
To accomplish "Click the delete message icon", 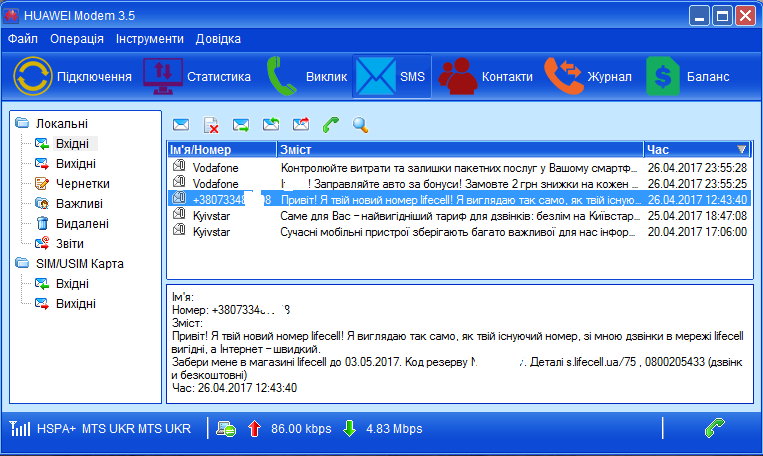I will pyautogui.click(x=211, y=125).
